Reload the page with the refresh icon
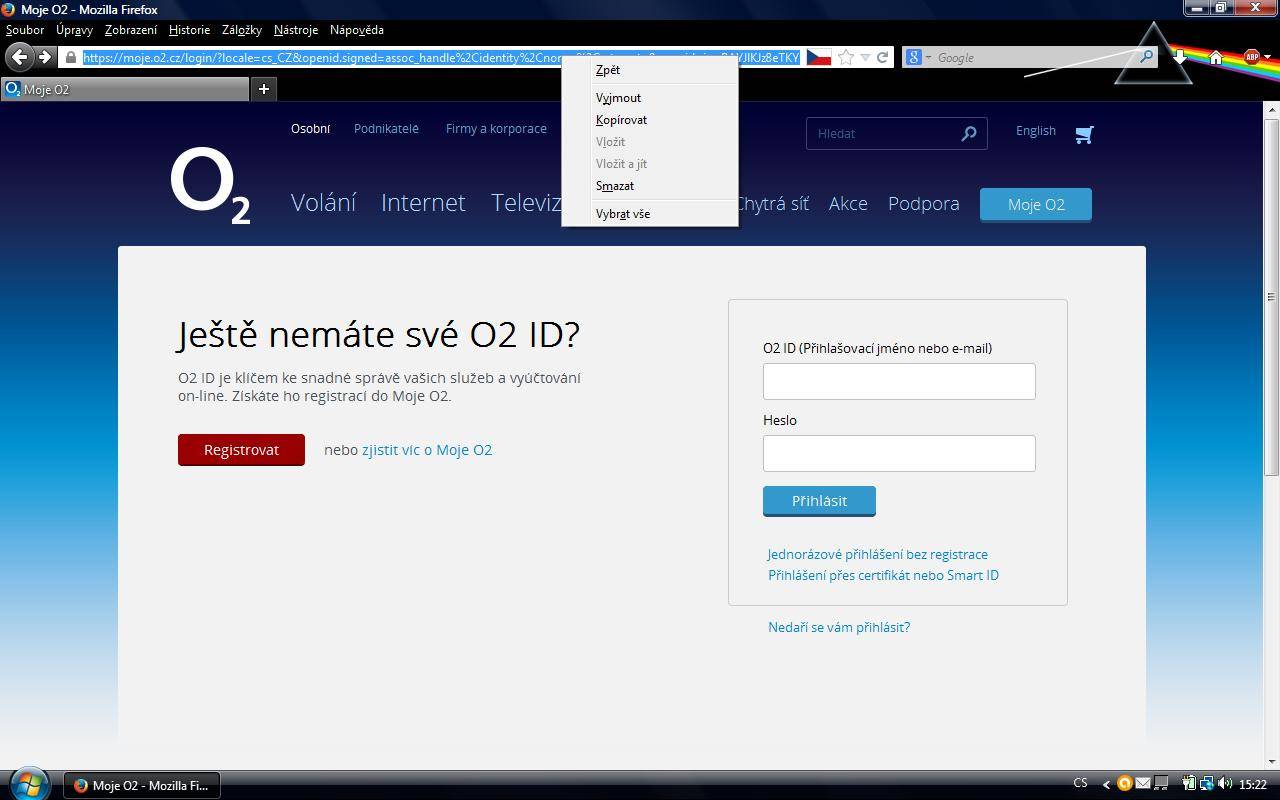1280x800 pixels. (x=882, y=57)
